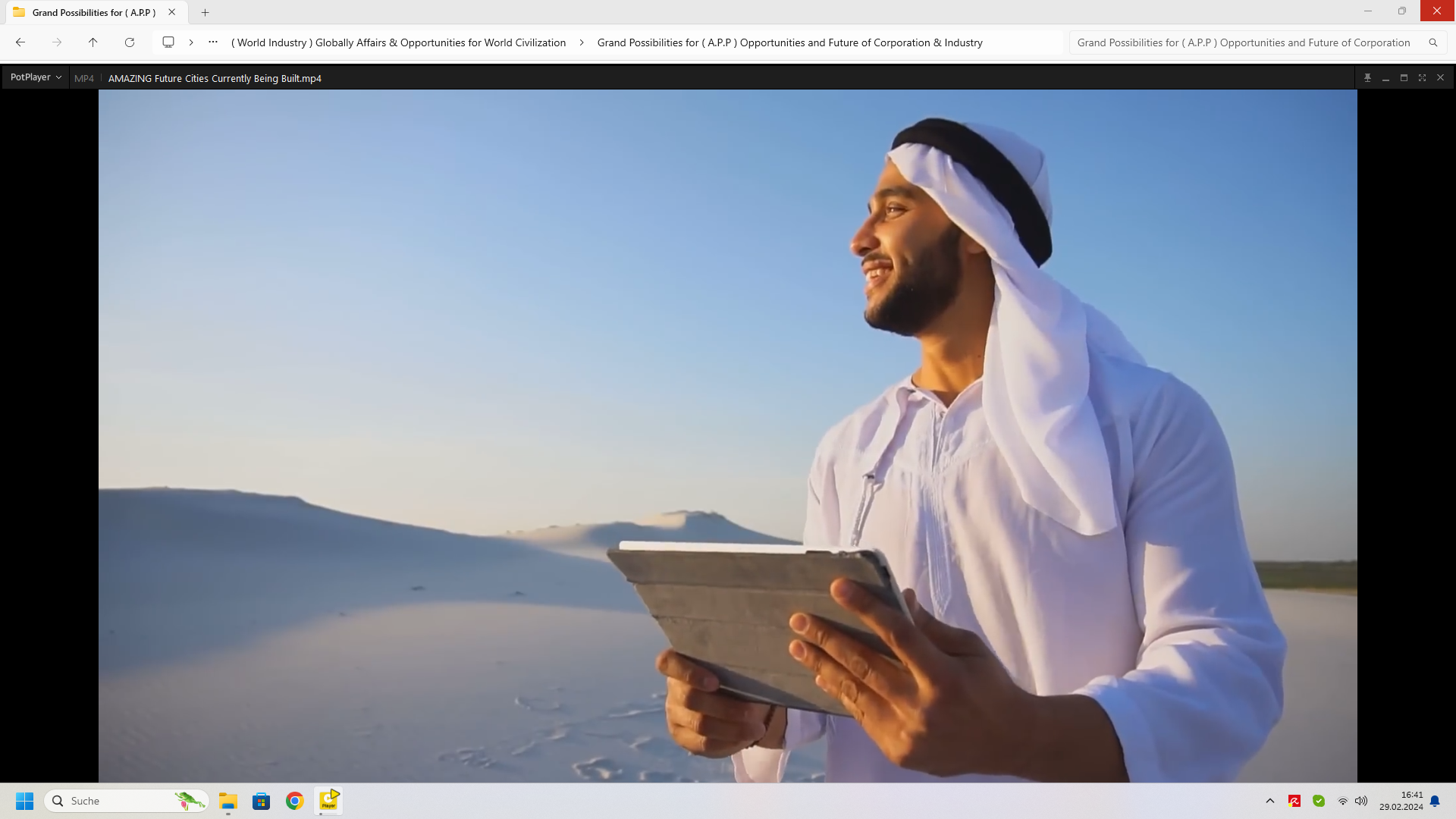This screenshot has width=1456, height=819.
Task: Click the taskbar Suche search box
Action: coord(127,801)
